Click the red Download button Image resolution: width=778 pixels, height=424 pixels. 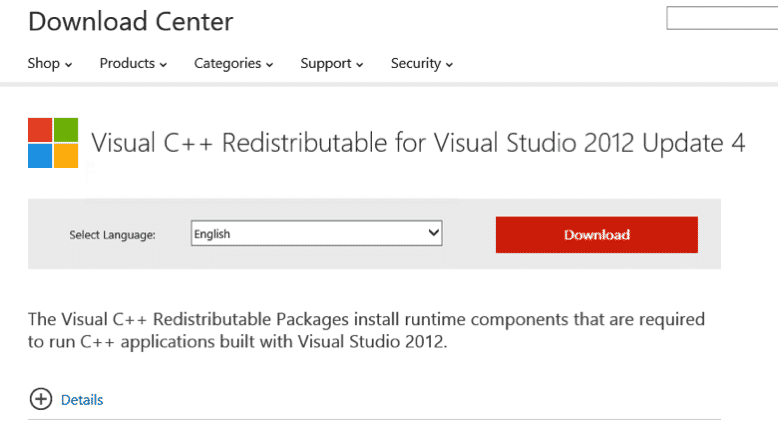coord(596,235)
